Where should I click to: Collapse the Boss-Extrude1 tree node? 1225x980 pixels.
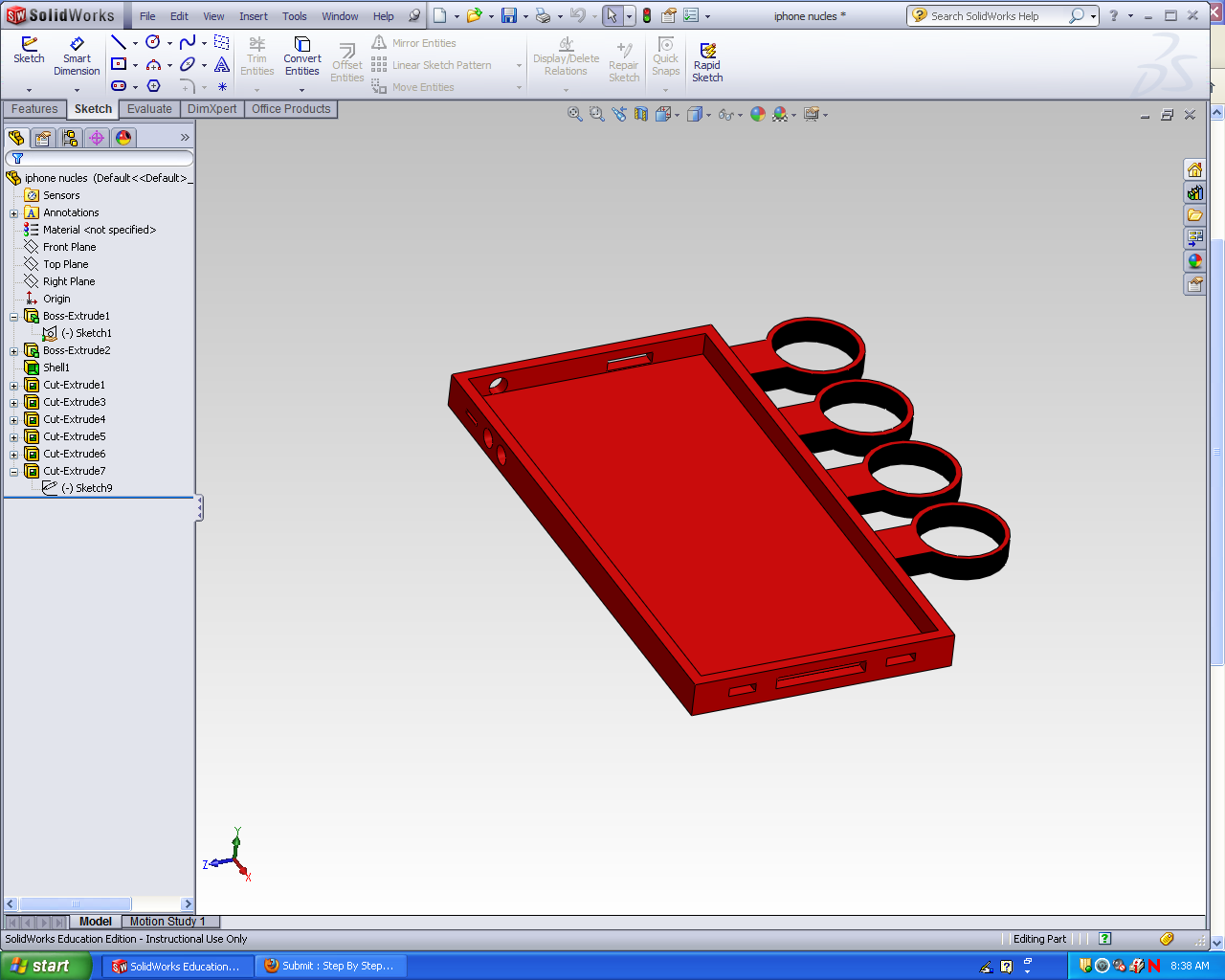pyautogui.click(x=13, y=317)
